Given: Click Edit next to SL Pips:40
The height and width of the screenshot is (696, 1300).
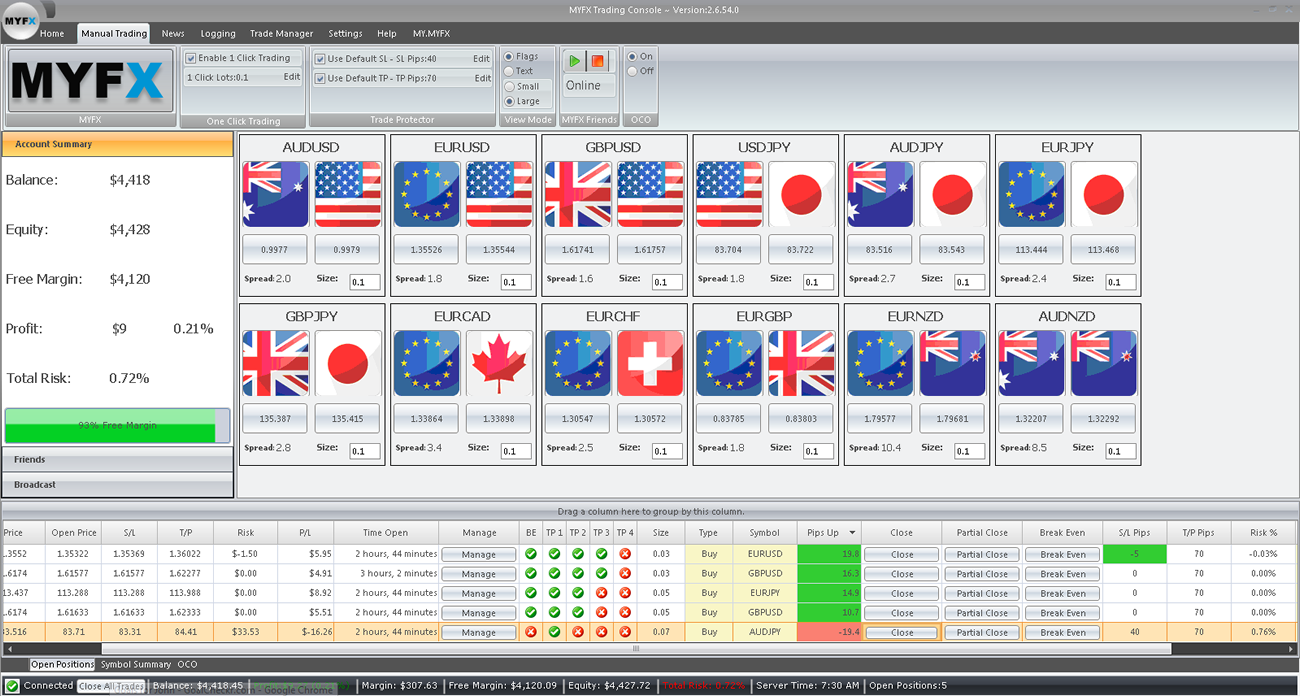Looking at the screenshot, I should click(x=481, y=59).
